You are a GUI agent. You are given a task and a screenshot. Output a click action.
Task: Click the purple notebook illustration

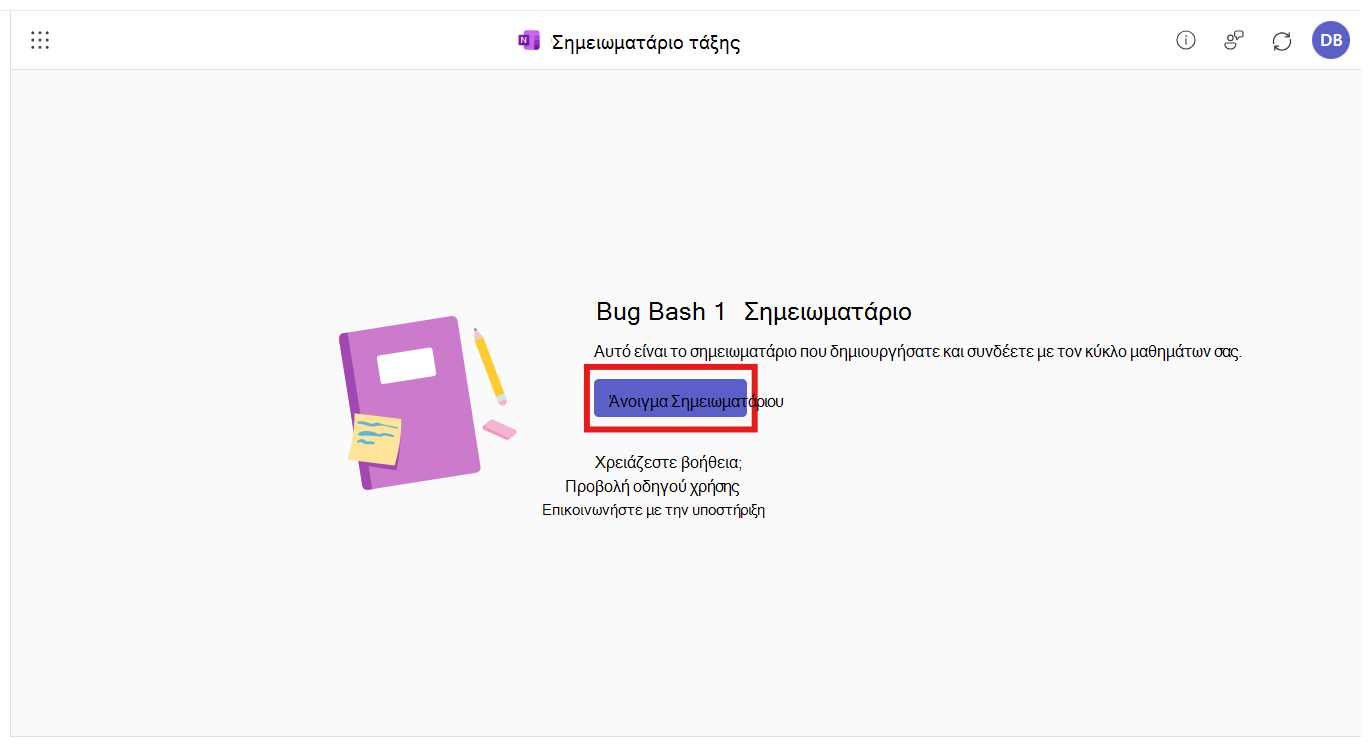pyautogui.click(x=410, y=403)
